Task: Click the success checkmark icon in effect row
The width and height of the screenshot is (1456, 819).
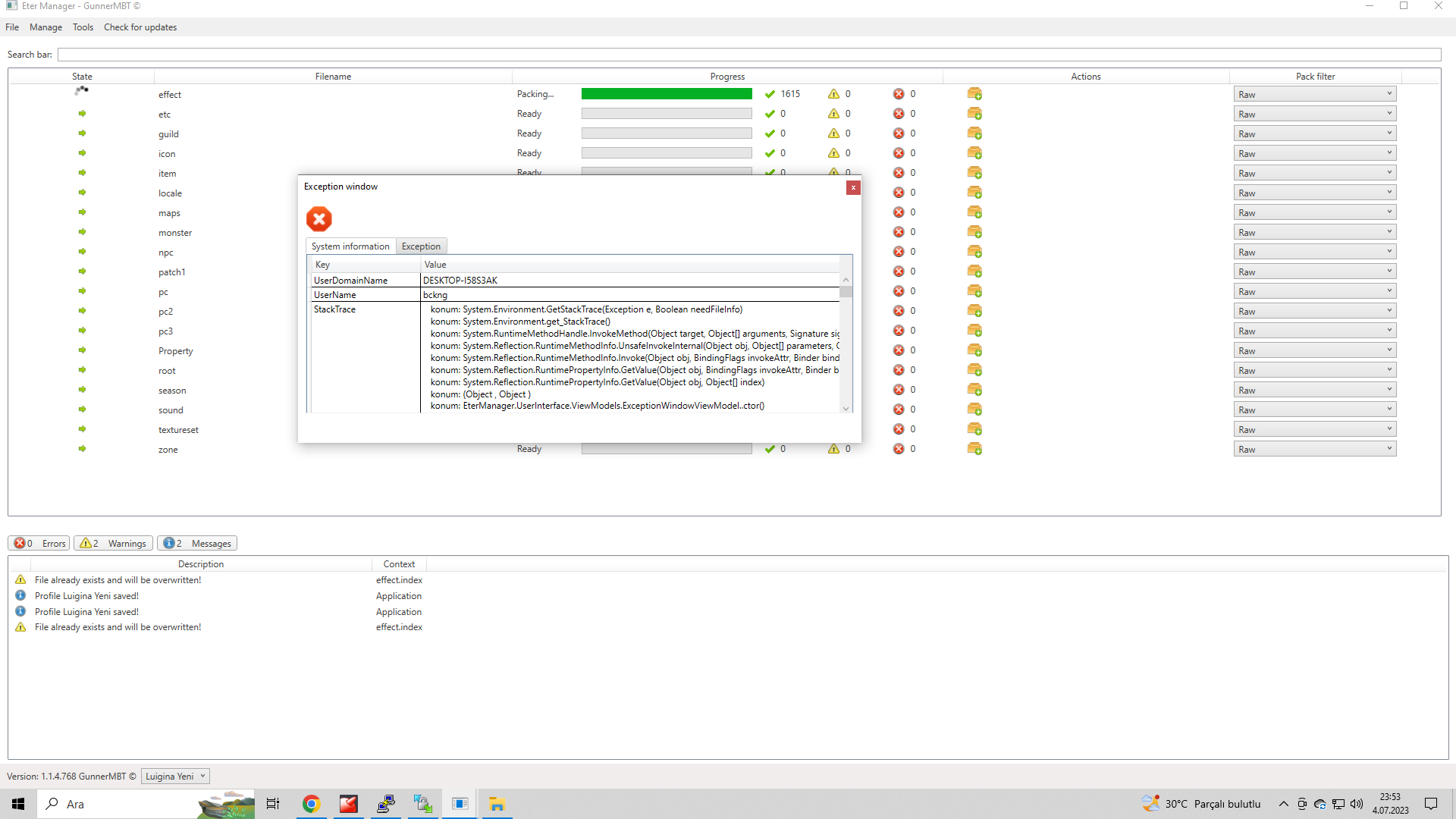Action: point(770,94)
